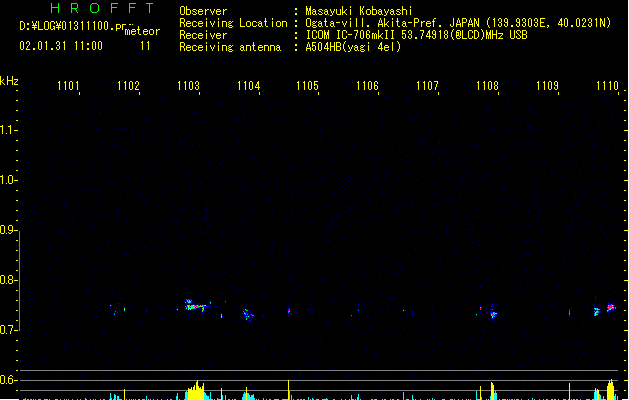Image resolution: width=629 pixels, height=400 pixels.
Task: Click the antenna text A504HB(yagi 4el)
Action: tap(353, 47)
